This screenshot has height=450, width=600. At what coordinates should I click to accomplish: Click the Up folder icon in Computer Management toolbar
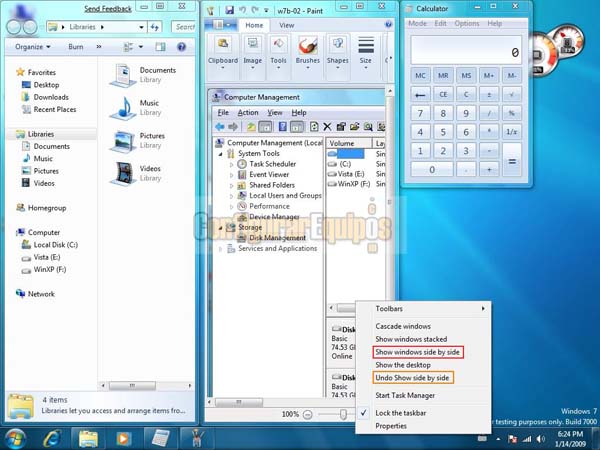point(251,127)
